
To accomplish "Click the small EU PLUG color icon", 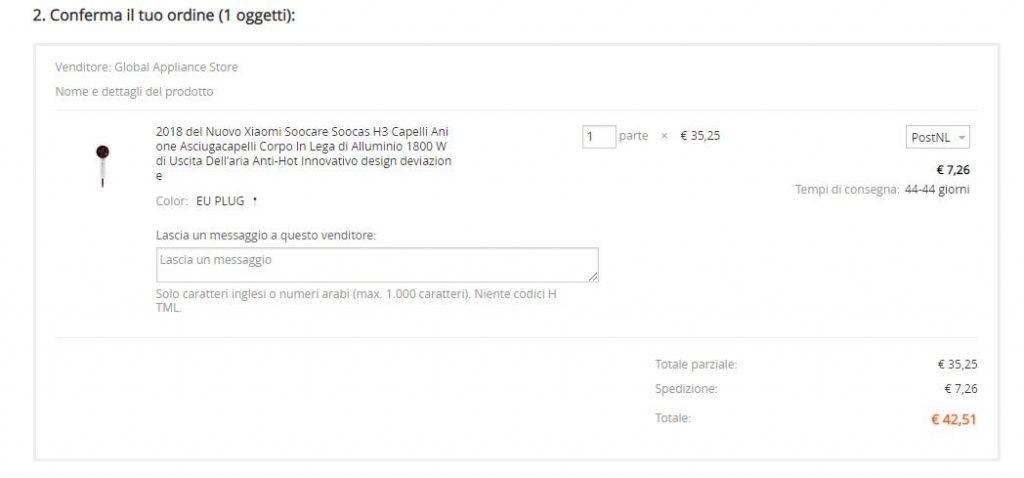I will click(x=255, y=202).
